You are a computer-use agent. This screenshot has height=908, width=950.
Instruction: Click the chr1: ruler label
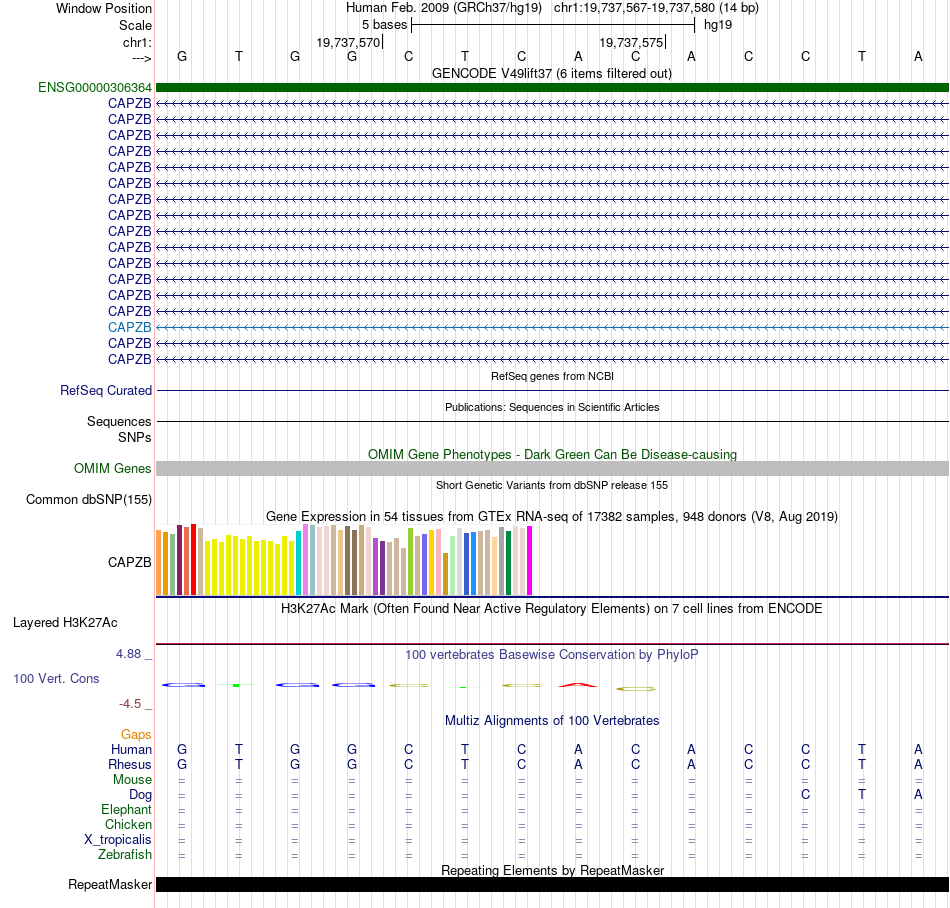point(137,42)
